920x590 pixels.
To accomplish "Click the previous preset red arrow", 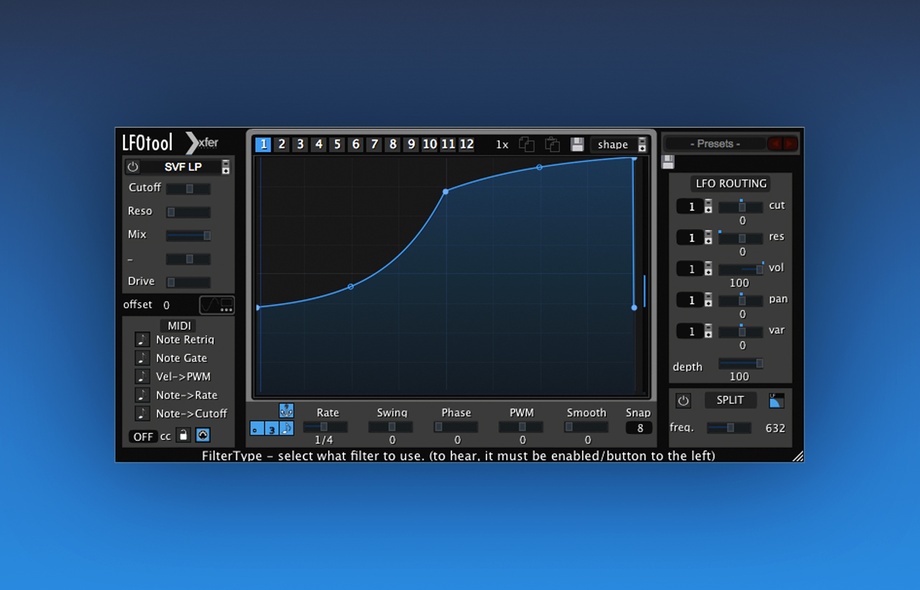I will click(x=776, y=144).
